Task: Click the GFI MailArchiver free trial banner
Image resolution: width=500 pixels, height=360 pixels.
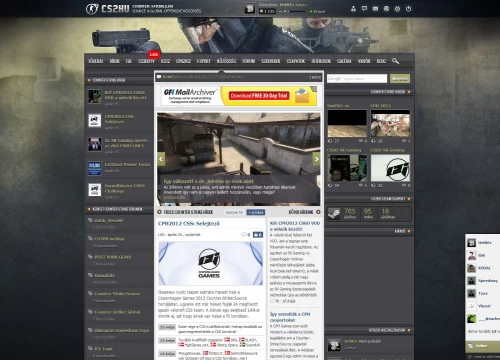Action: 239,96
